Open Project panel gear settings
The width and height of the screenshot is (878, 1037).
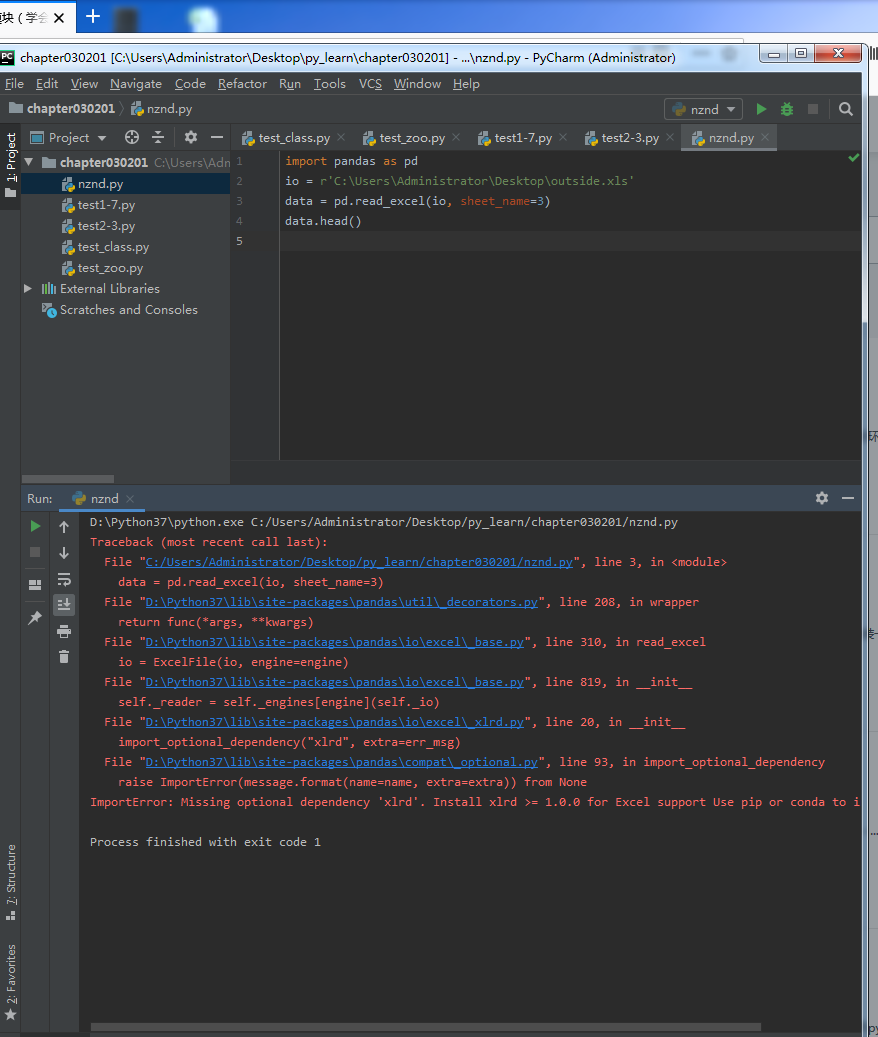coord(191,137)
